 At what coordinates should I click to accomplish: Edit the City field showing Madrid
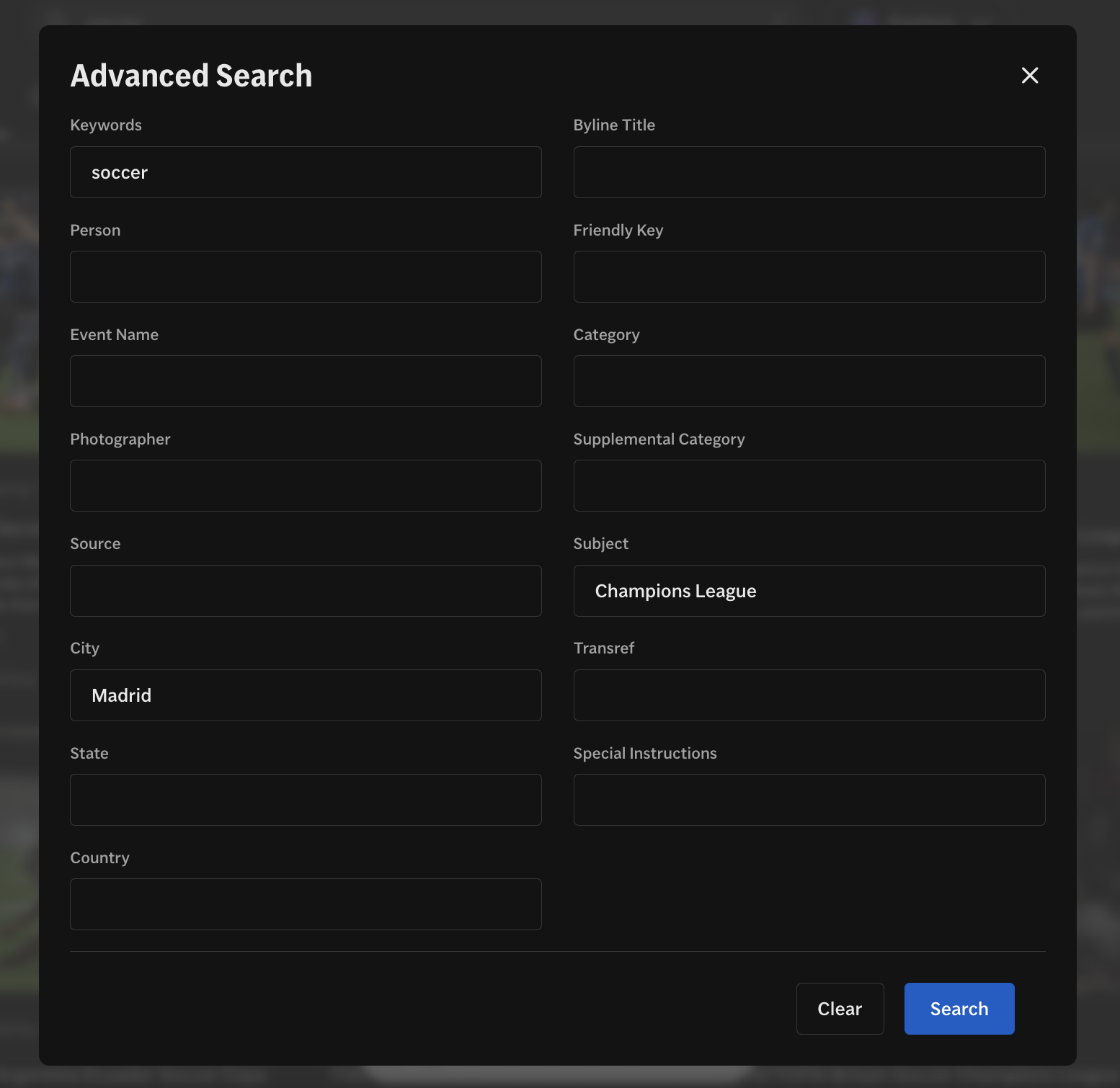point(306,695)
